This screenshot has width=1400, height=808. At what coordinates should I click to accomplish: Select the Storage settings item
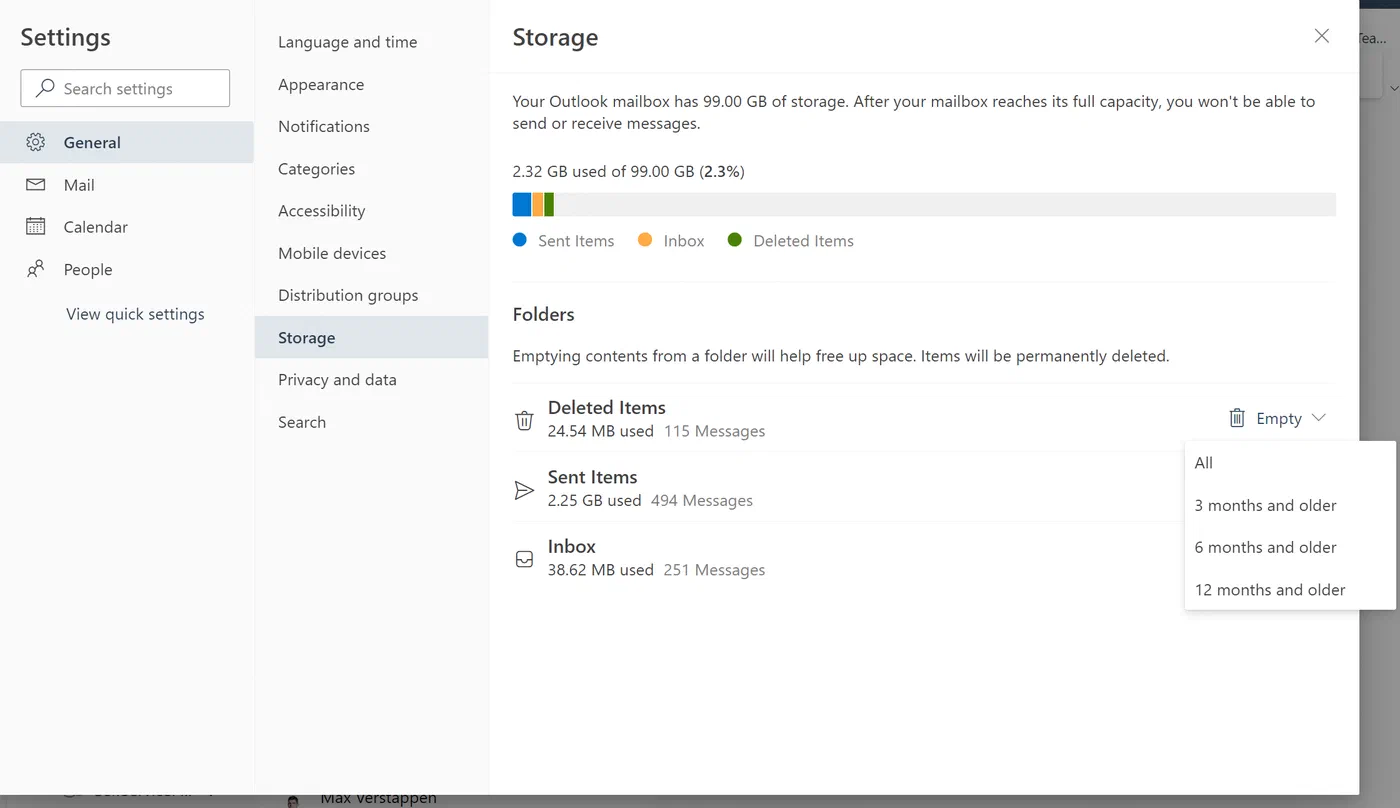[371, 337]
